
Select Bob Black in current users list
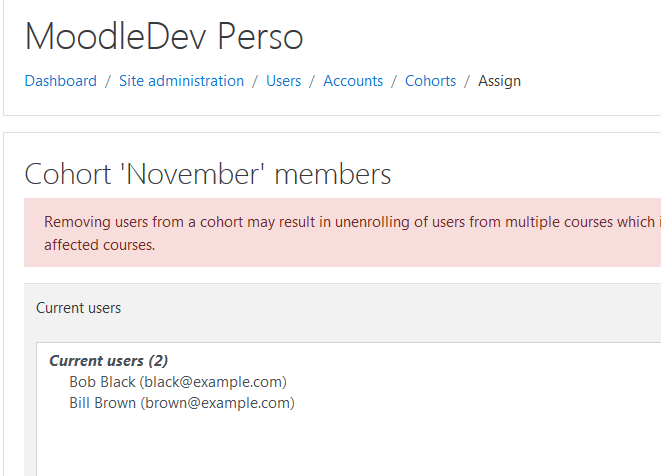178,382
